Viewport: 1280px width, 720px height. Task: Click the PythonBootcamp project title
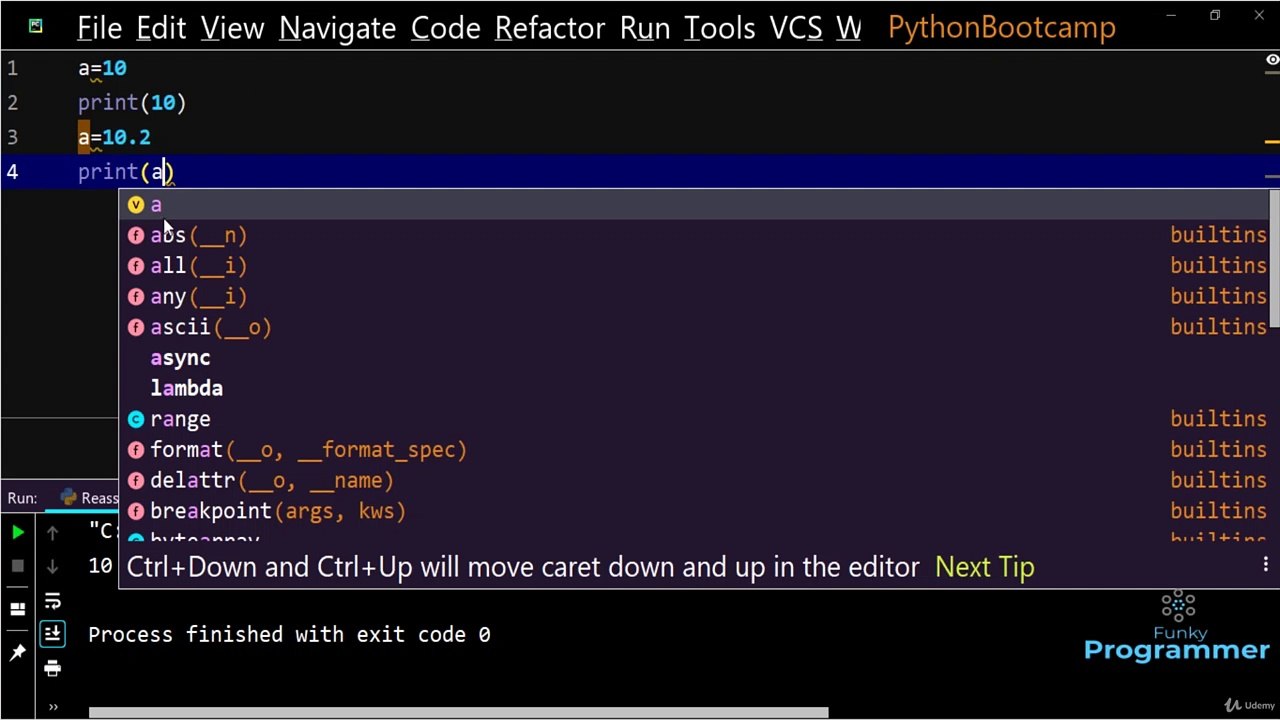pyautogui.click(x=1001, y=28)
